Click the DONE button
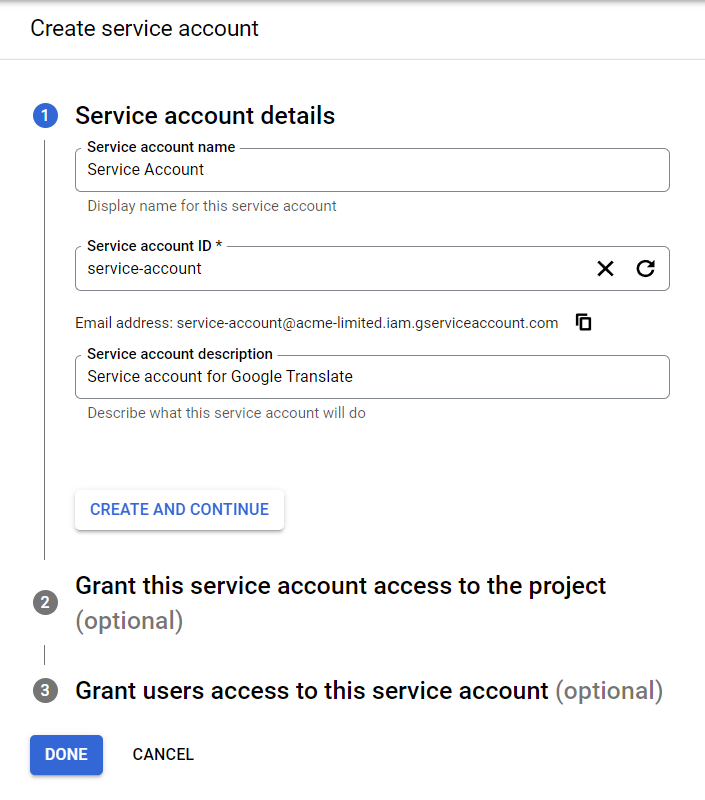 coord(66,755)
